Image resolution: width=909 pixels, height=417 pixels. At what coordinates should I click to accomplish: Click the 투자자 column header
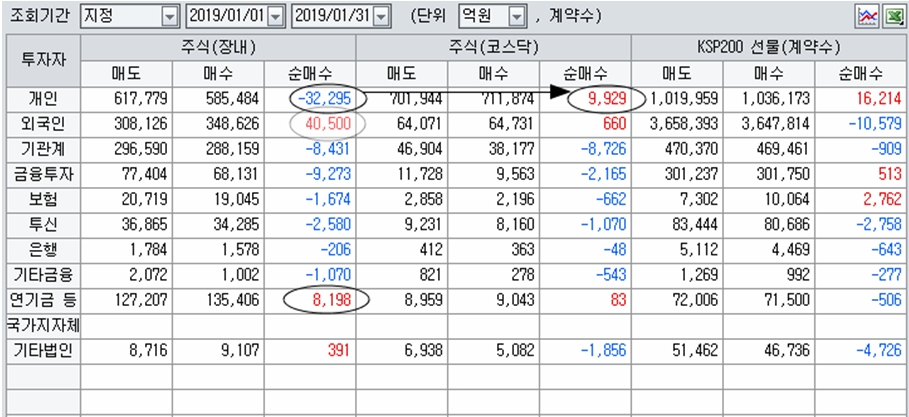pos(42,60)
